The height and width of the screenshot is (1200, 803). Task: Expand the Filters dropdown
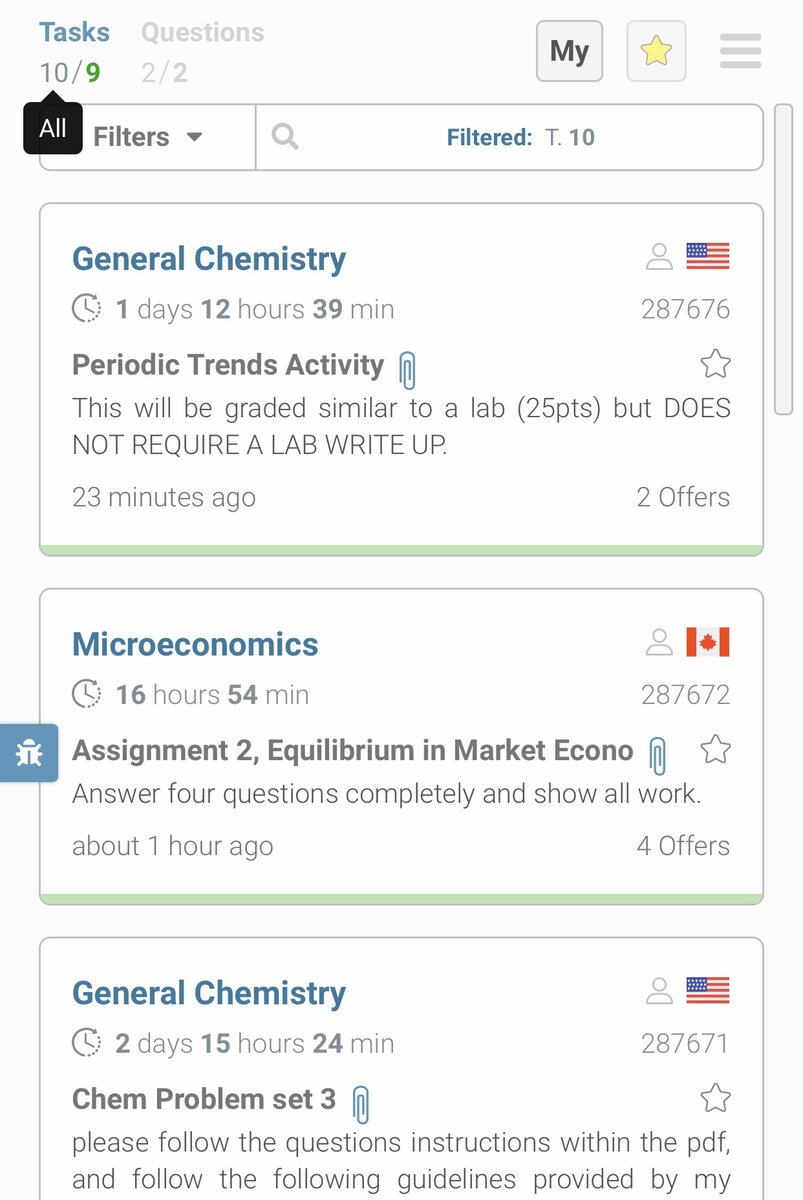[x=148, y=136]
